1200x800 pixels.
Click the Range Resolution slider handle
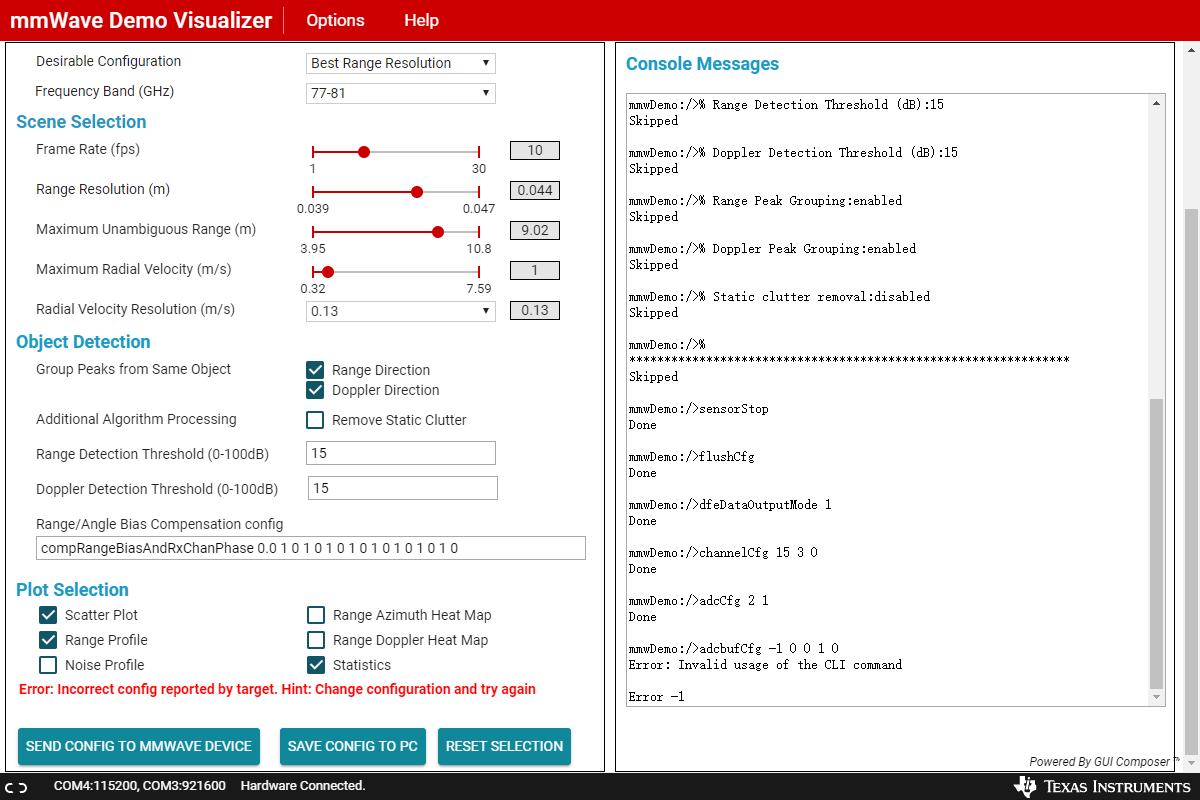[x=417, y=192]
